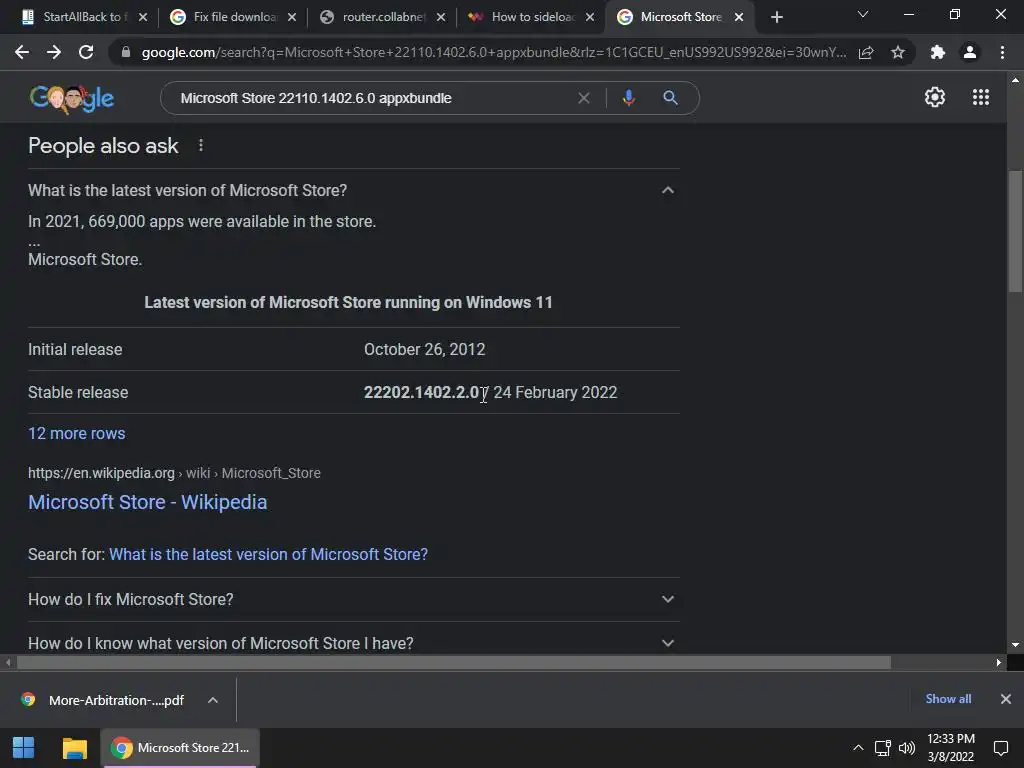Open File Explorer from the taskbar
1024x768 pixels.
coord(74,748)
